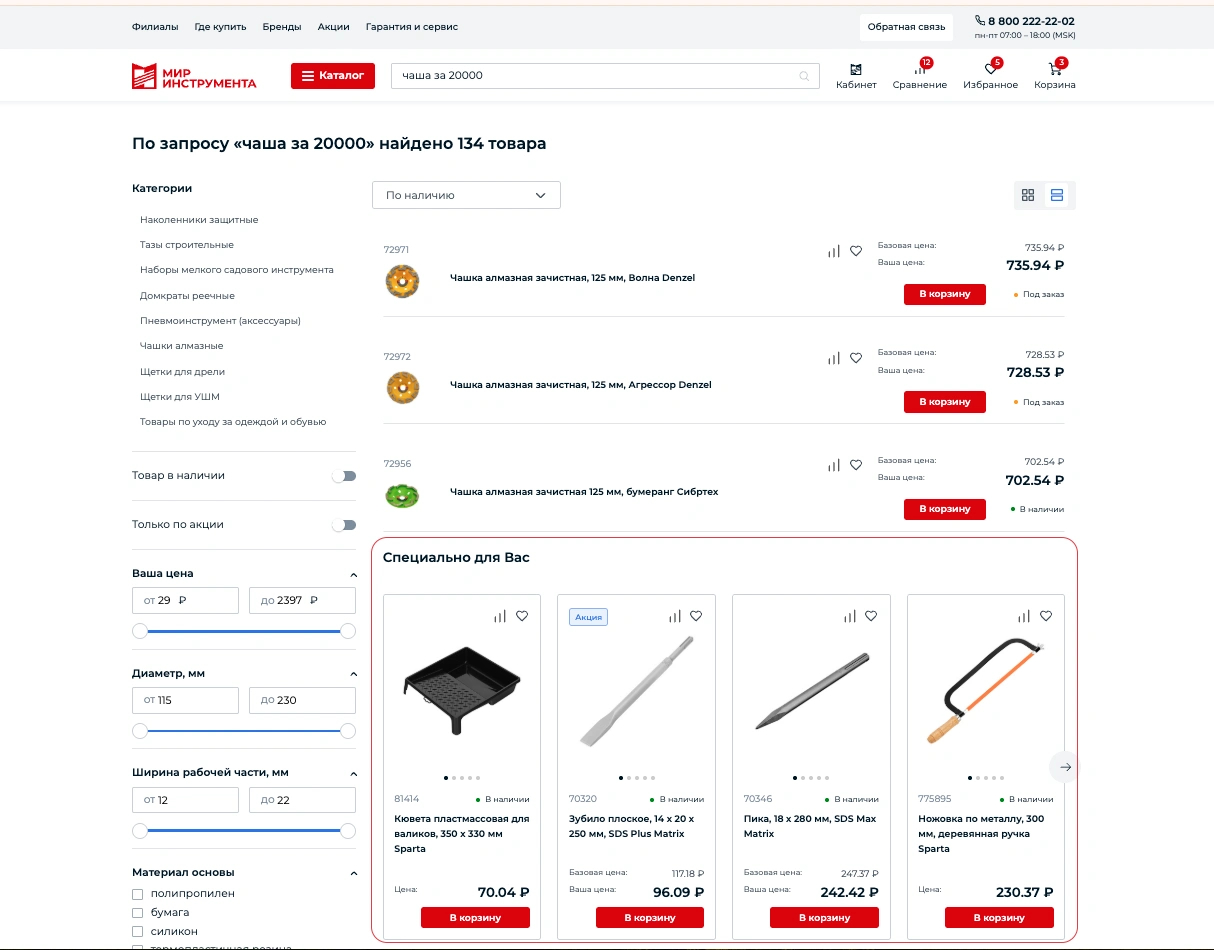The height and width of the screenshot is (950, 1214).
Task: Add Волна Denzel чашка в корзину
Action: [x=945, y=294]
